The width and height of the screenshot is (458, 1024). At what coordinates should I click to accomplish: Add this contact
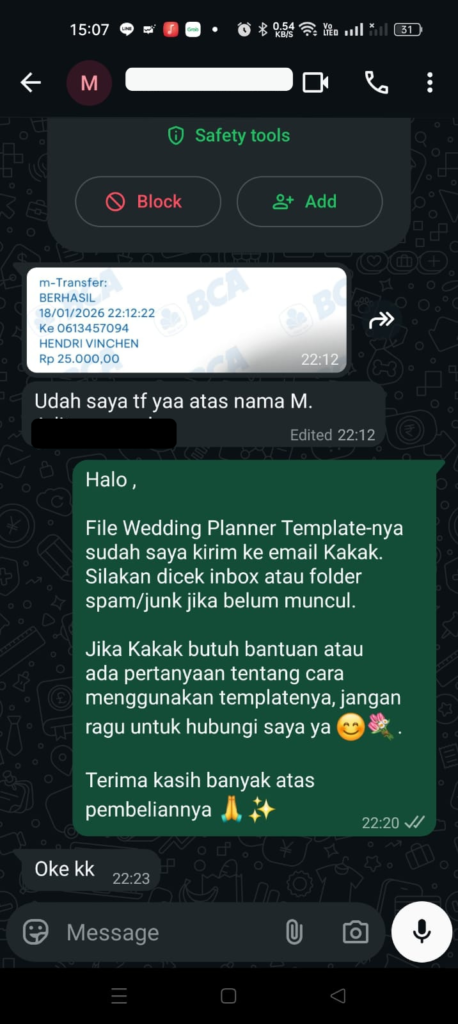(310, 201)
